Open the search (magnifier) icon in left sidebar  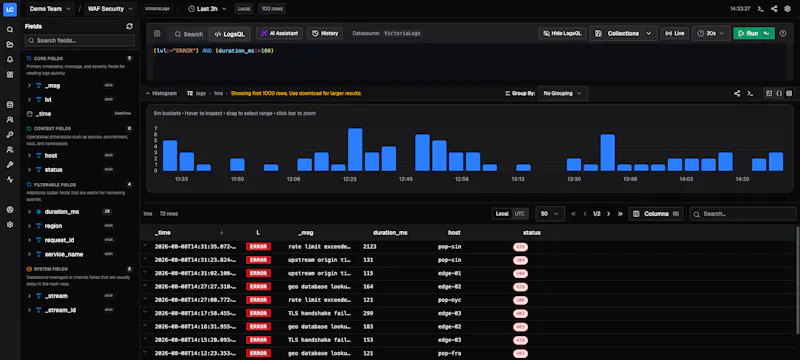pyautogui.click(x=10, y=30)
